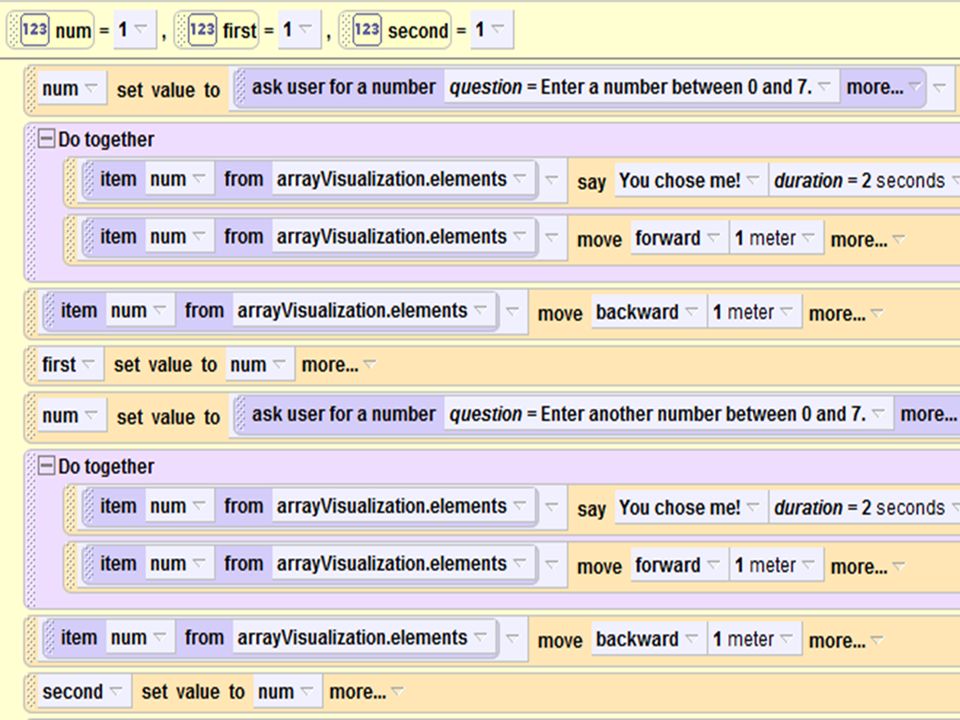Open 'duration = 2 seconds' in the second Do together

pos(864,508)
